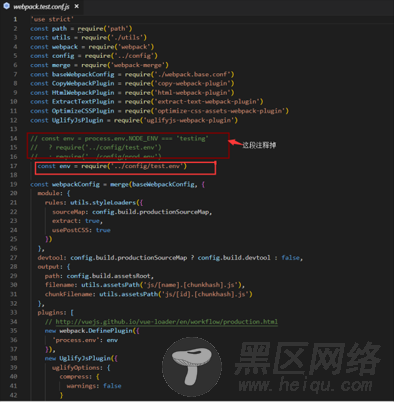Click line number 1 in the gutter
394x402 pixels.
pyautogui.click(x=15, y=19)
